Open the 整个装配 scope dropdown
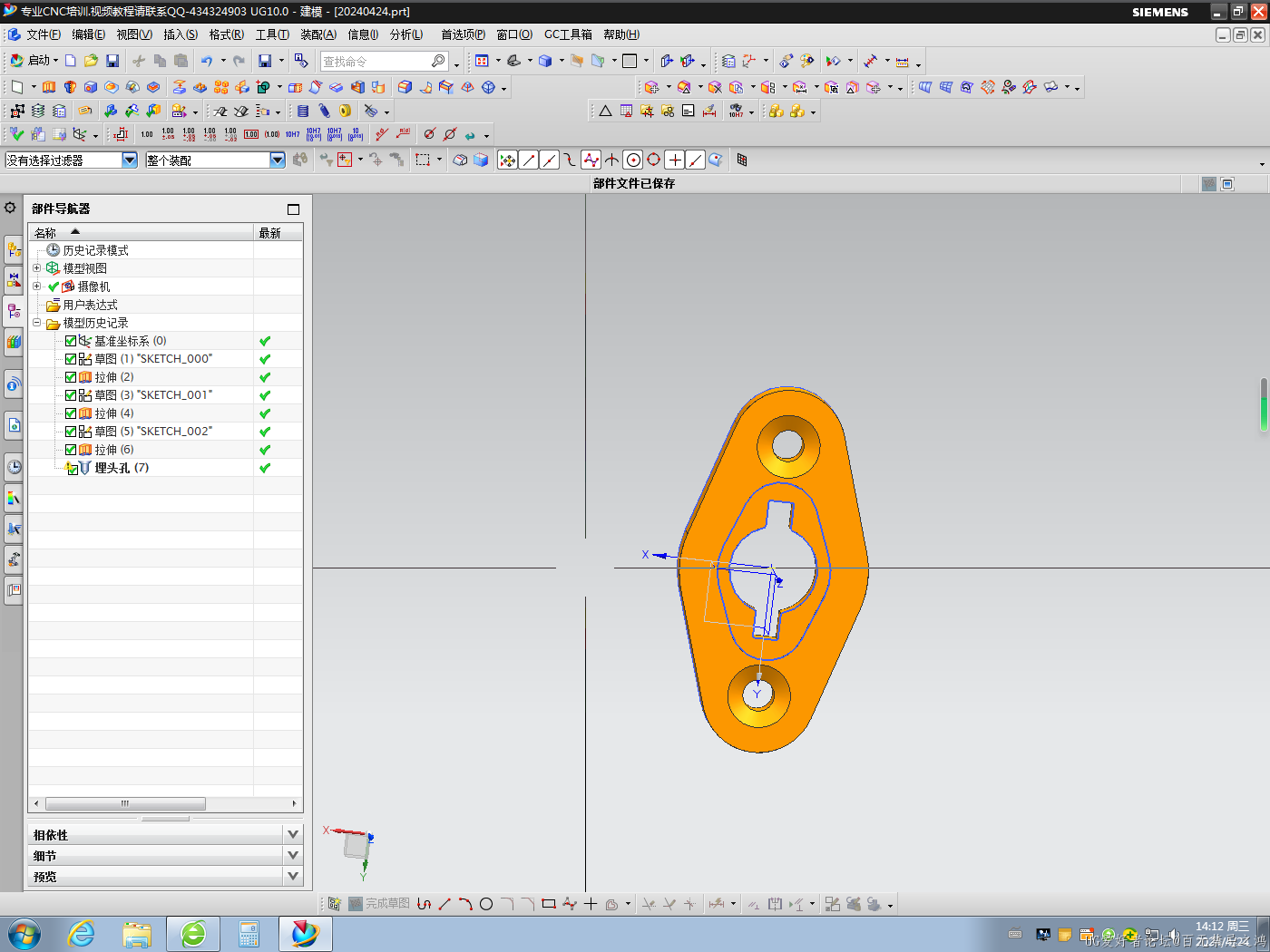This screenshot has width=1270, height=952. (278, 160)
